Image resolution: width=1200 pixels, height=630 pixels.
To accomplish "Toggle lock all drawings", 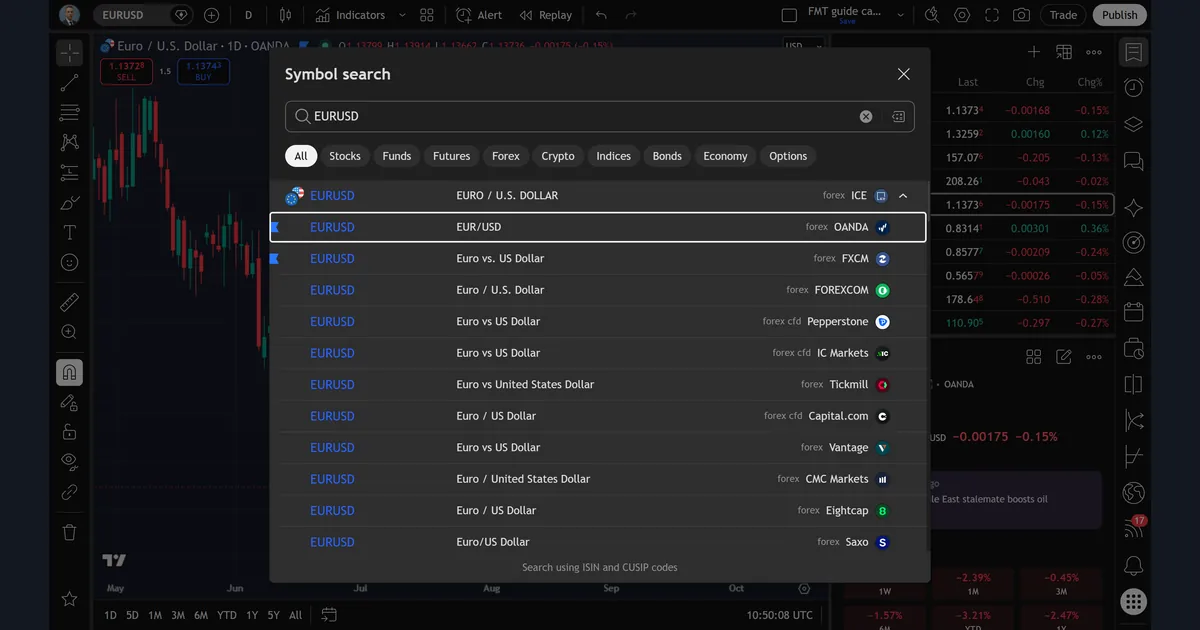I will tap(69, 432).
